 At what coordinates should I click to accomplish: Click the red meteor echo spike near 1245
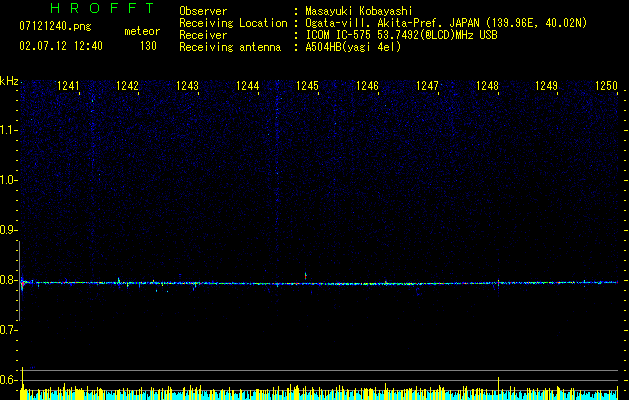coord(306,276)
